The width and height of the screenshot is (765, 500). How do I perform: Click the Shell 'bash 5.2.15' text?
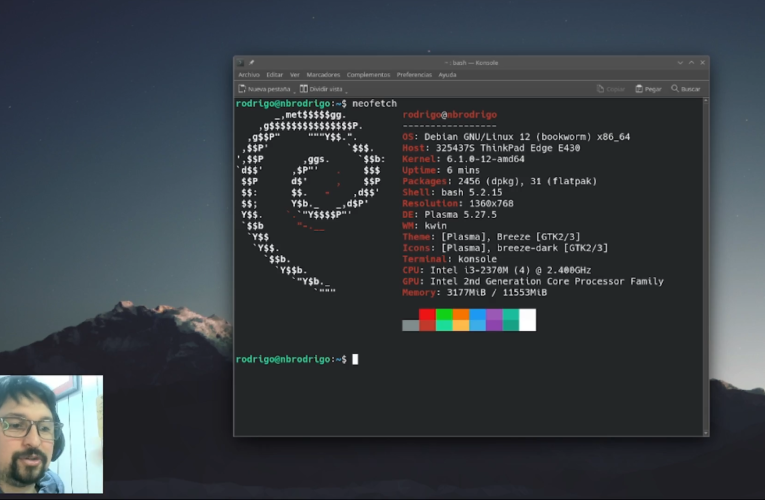[x=471, y=192]
